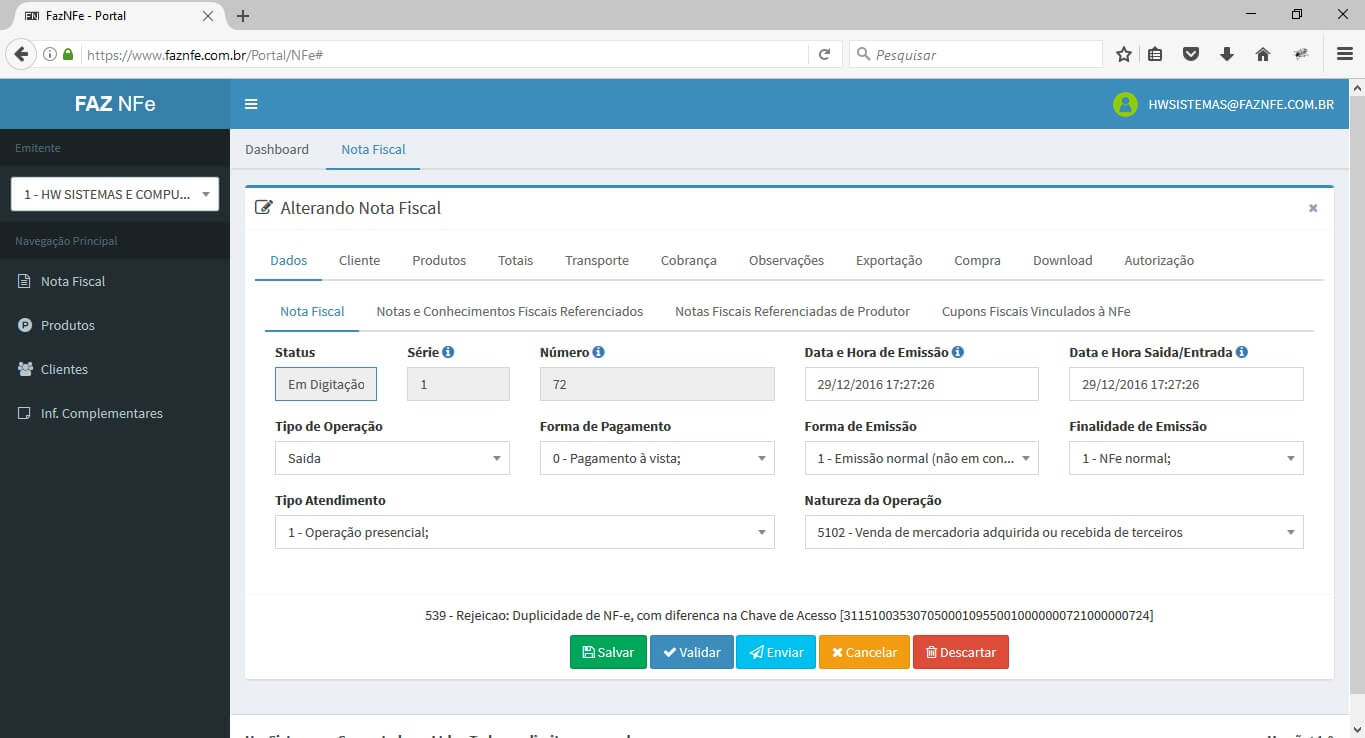The image size is (1365, 738).
Task: Click the green user avatar icon
Action: (x=1125, y=104)
